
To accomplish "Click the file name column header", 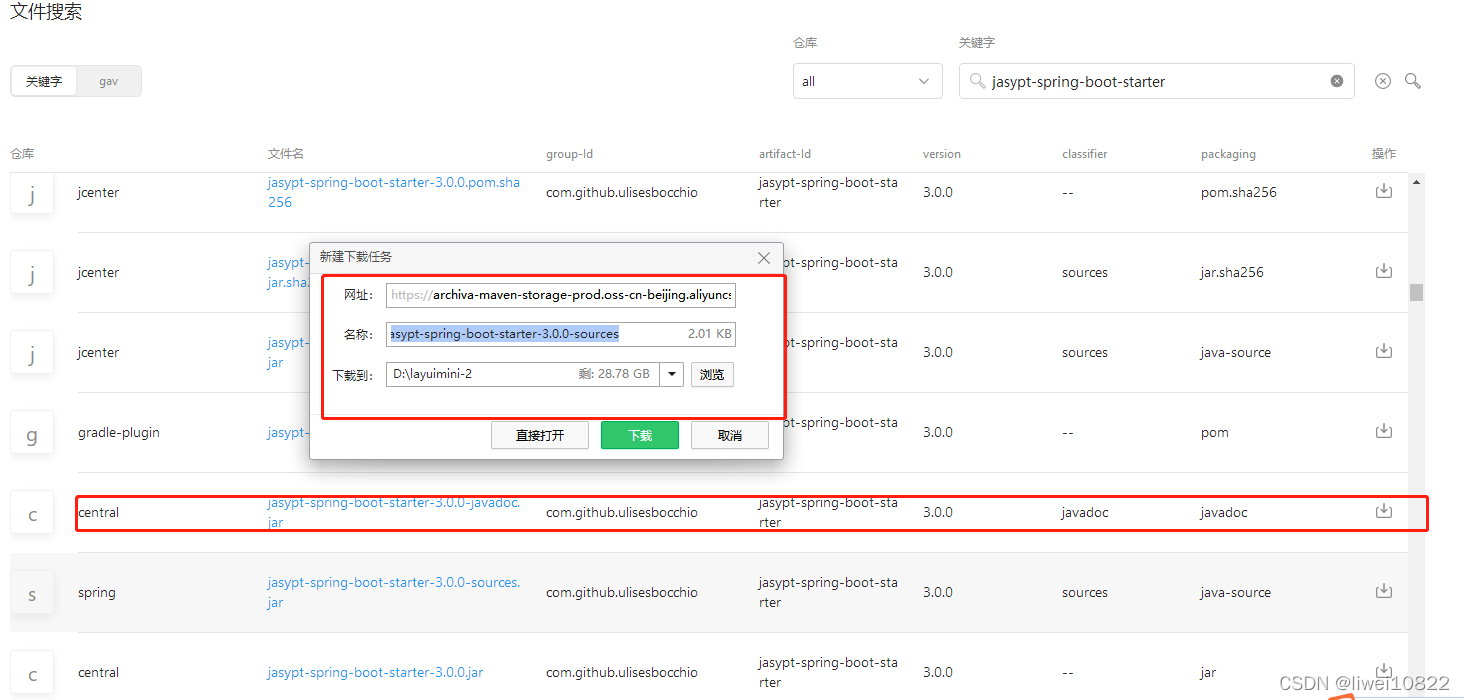I will tap(286, 154).
